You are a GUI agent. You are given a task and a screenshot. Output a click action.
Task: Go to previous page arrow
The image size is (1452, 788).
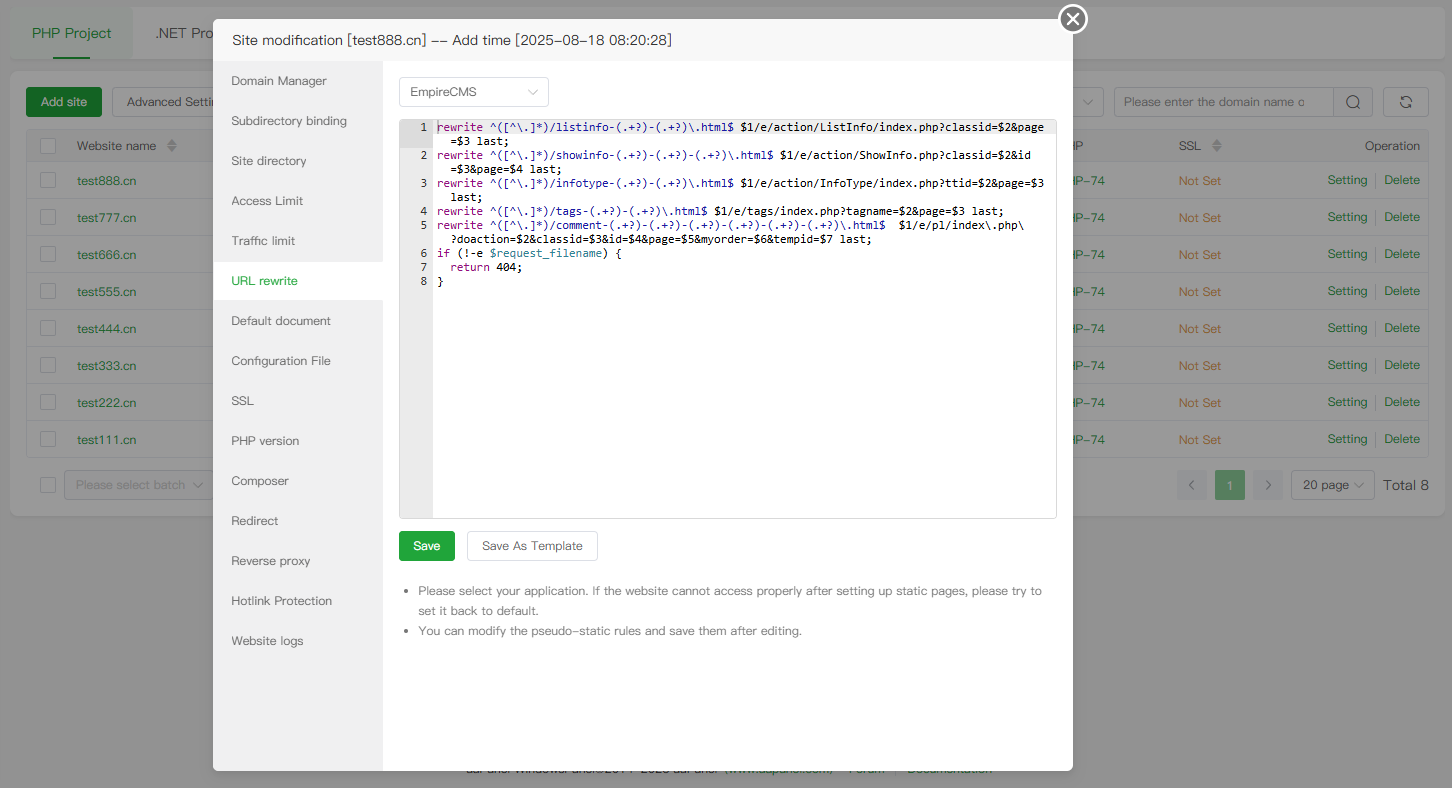click(1191, 485)
